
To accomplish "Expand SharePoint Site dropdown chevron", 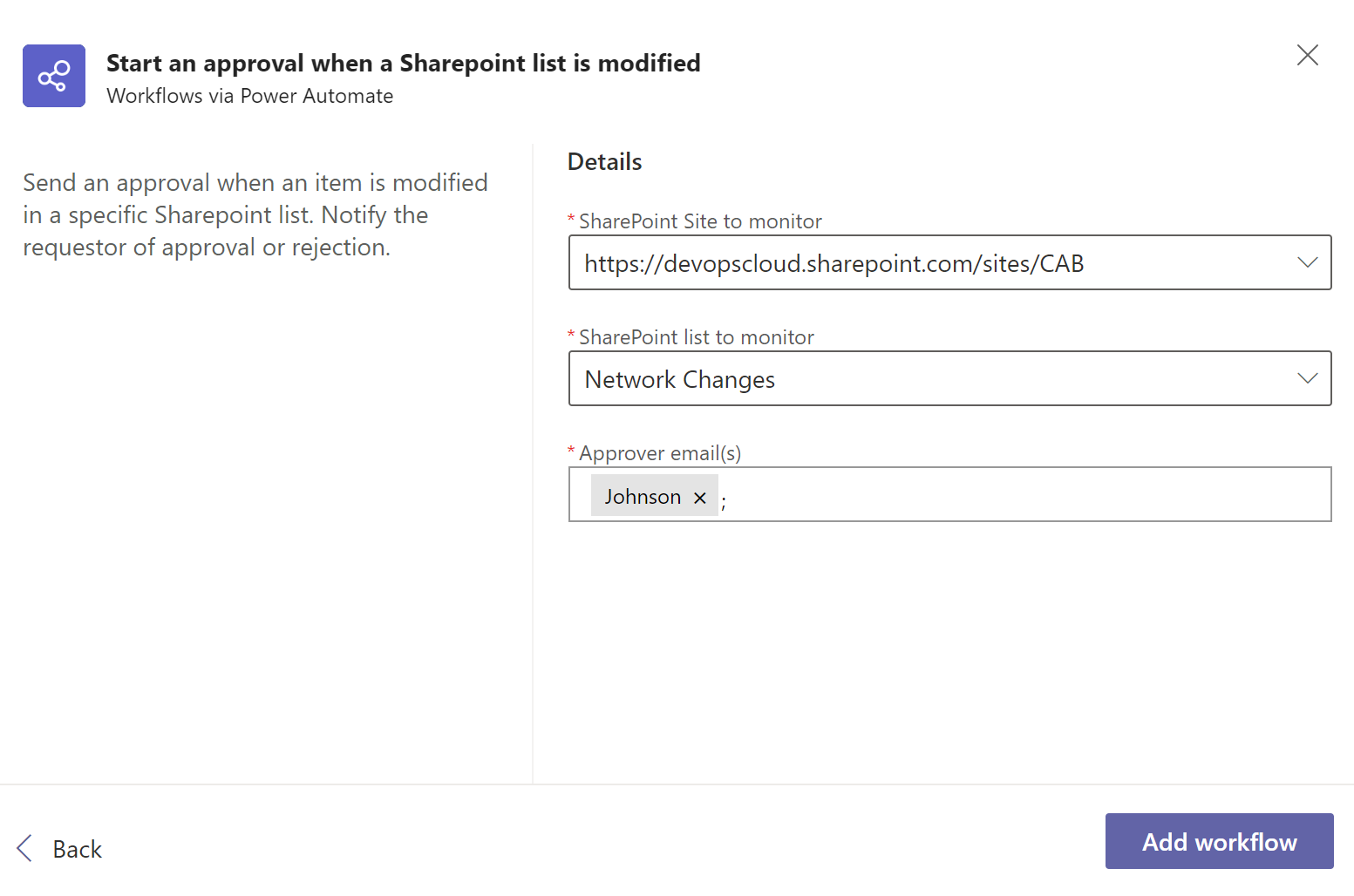I will 1307,262.
